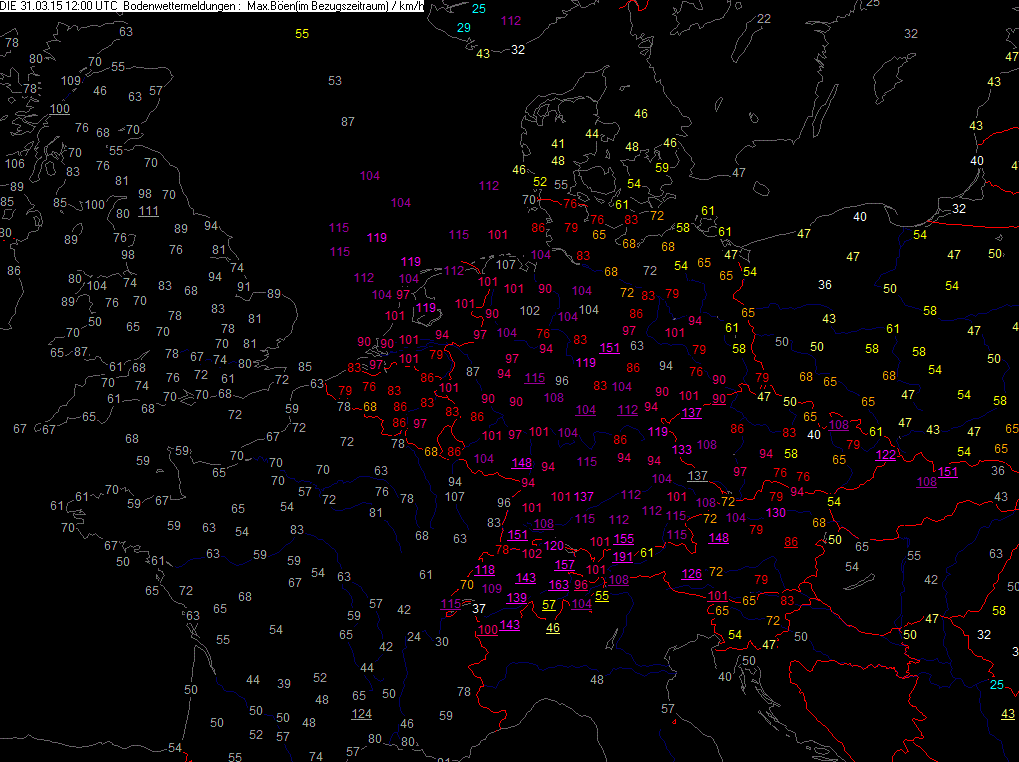1019x762 pixels.
Task: Select the underlined 155 station reading
Action: (624, 539)
